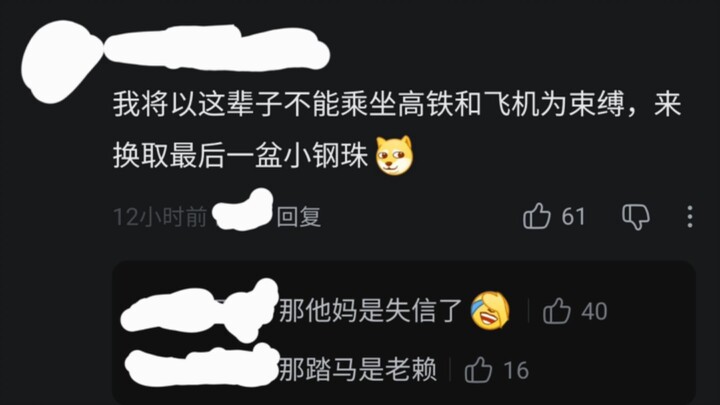This screenshot has height=405, width=720.
Task: Open username of the 老赖 reply author
Action: click(x=202, y=366)
